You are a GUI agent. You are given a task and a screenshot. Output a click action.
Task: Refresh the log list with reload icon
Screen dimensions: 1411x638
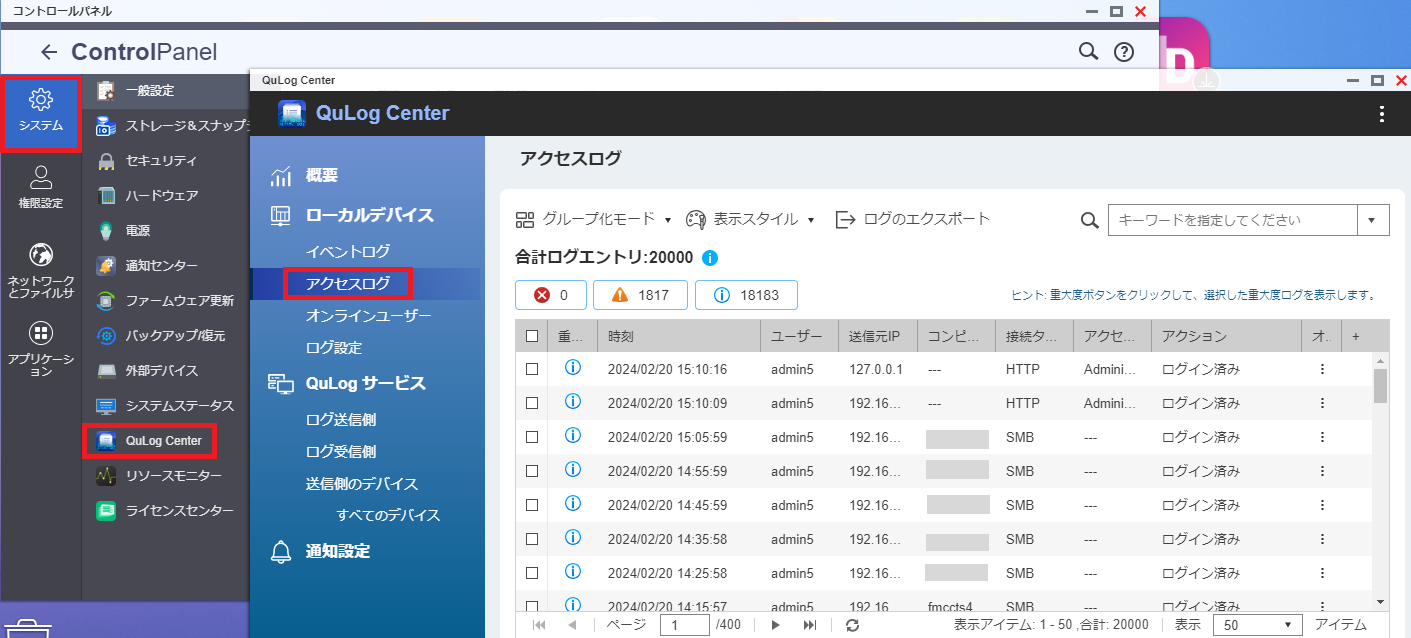coord(853,625)
